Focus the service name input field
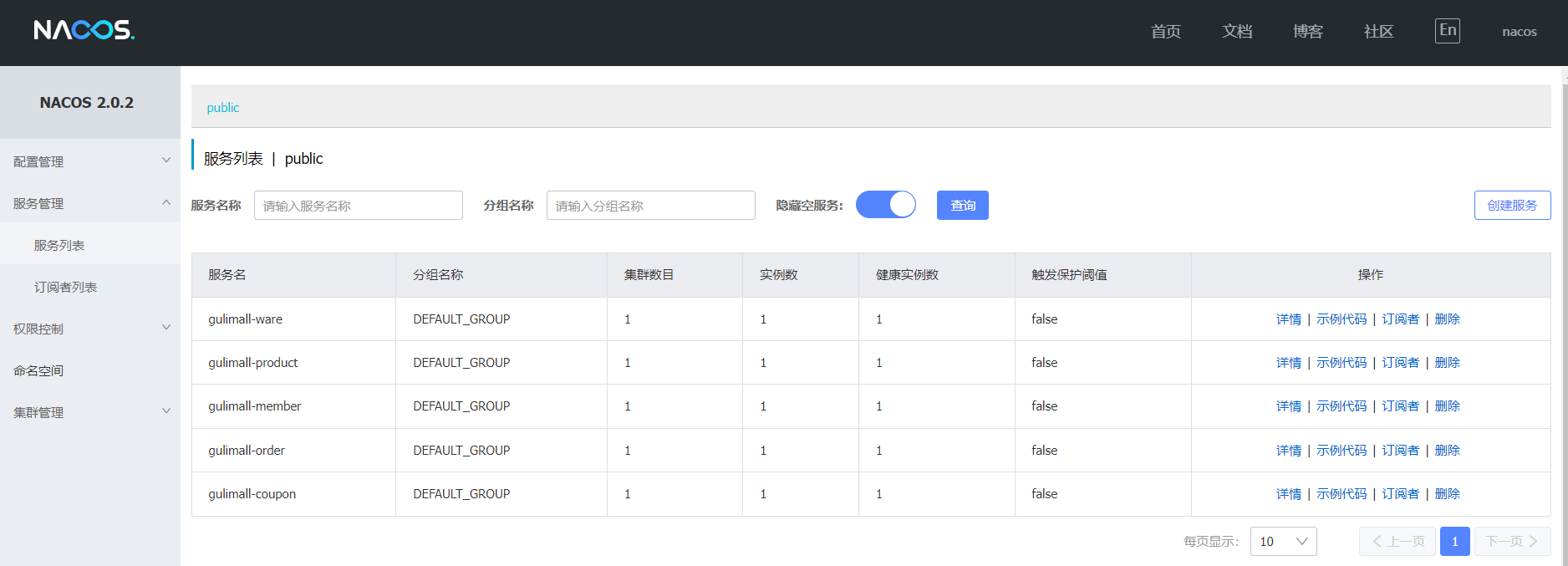Screen dimensions: 1568x566 (358, 206)
